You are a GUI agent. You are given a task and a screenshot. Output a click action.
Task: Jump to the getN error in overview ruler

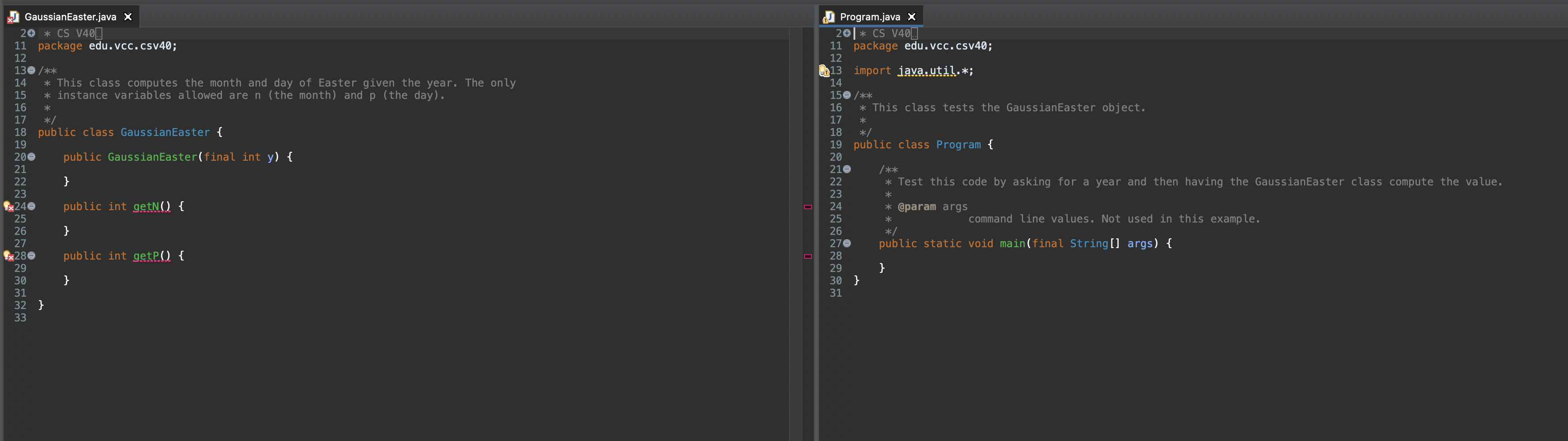(808, 207)
